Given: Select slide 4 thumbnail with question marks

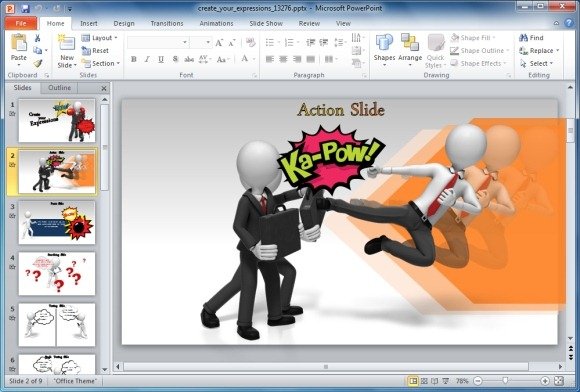Looking at the screenshot, I should [57, 274].
